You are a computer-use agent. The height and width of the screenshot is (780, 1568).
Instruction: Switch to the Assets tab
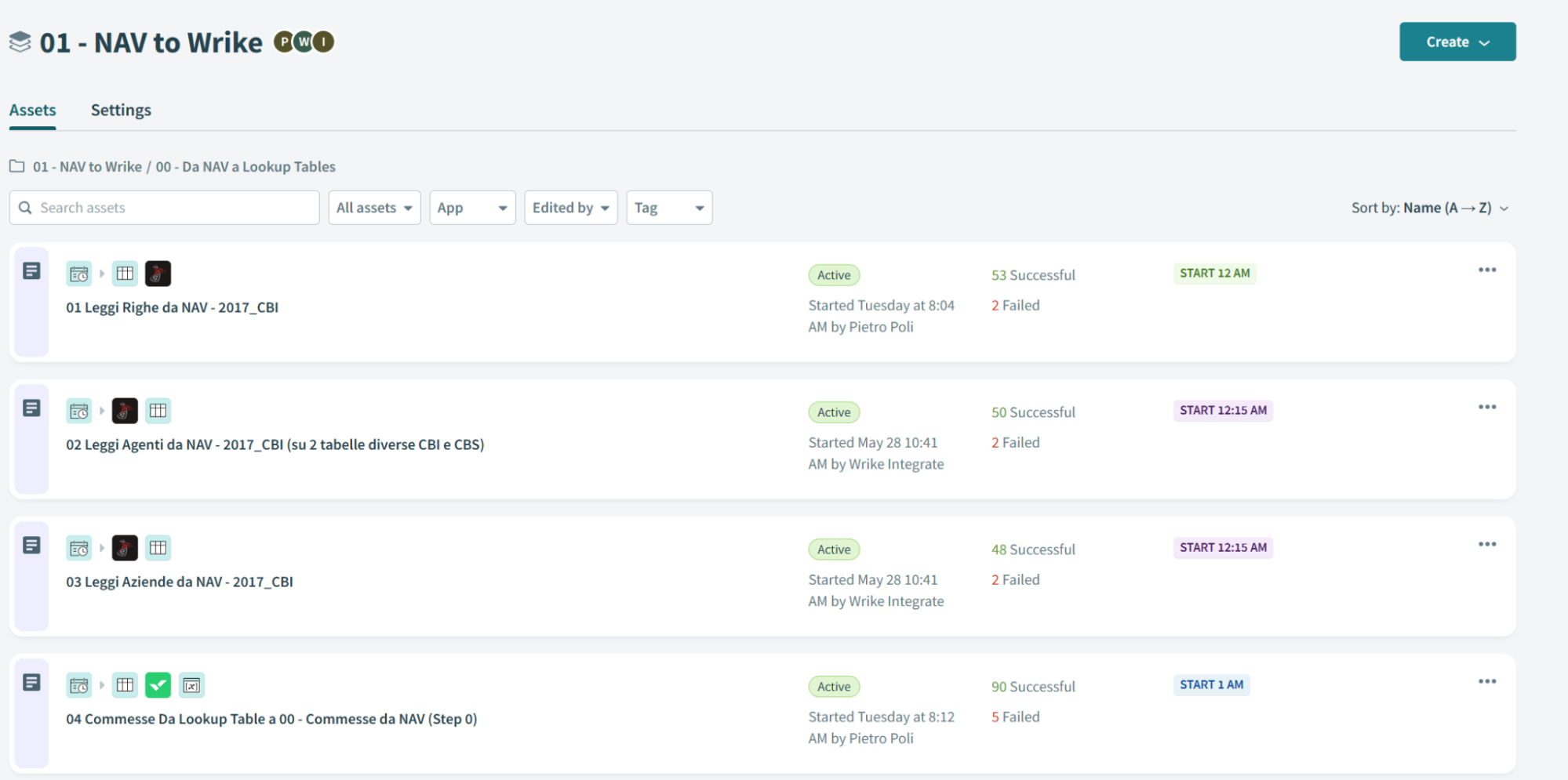pos(32,111)
